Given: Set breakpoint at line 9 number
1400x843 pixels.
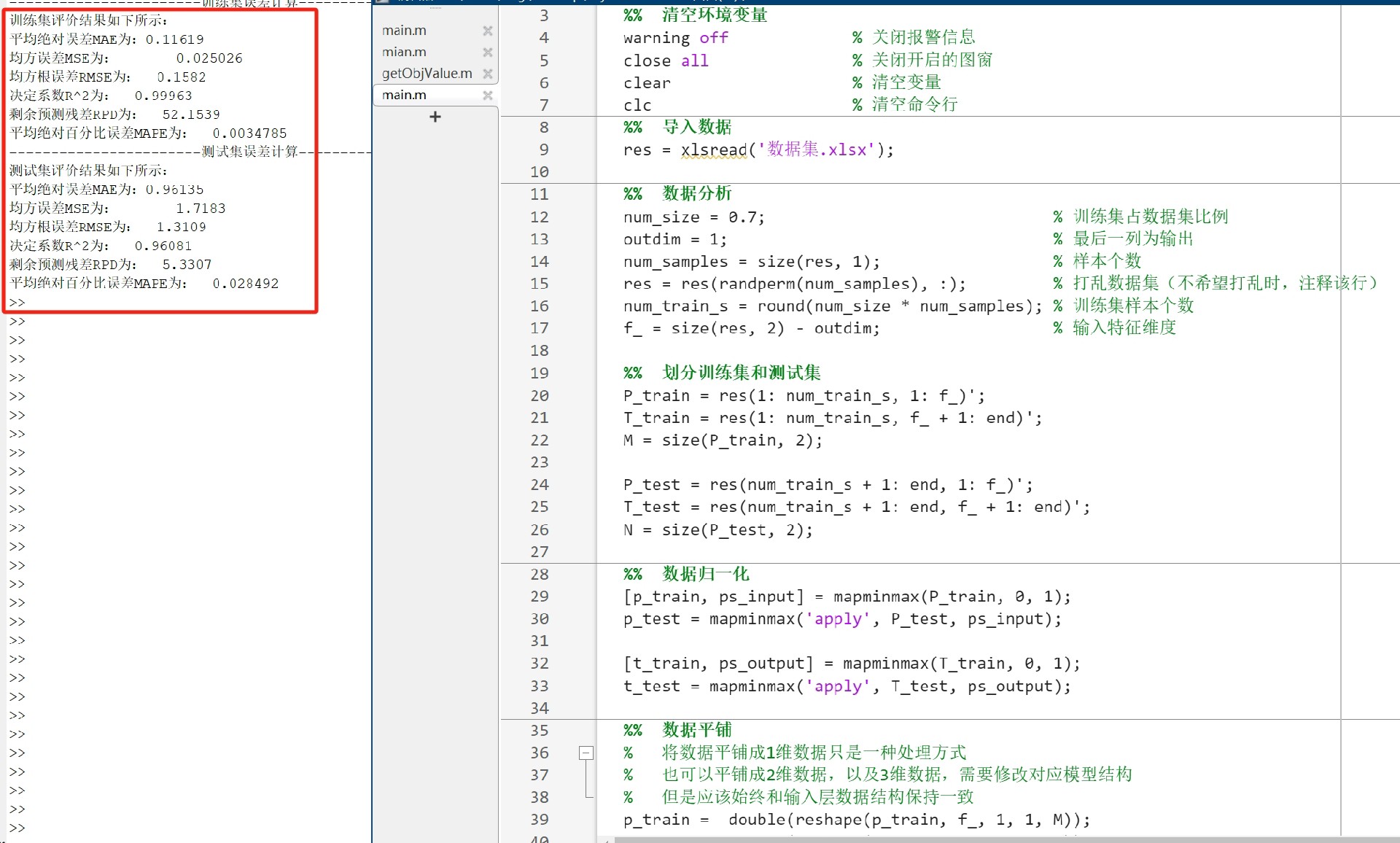Looking at the screenshot, I should point(543,150).
